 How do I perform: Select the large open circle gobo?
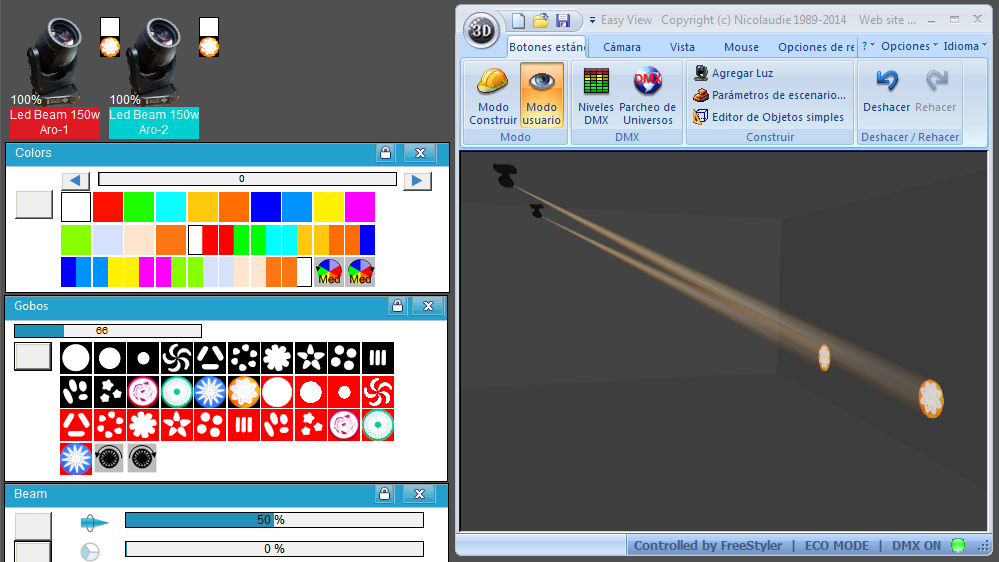(76, 358)
